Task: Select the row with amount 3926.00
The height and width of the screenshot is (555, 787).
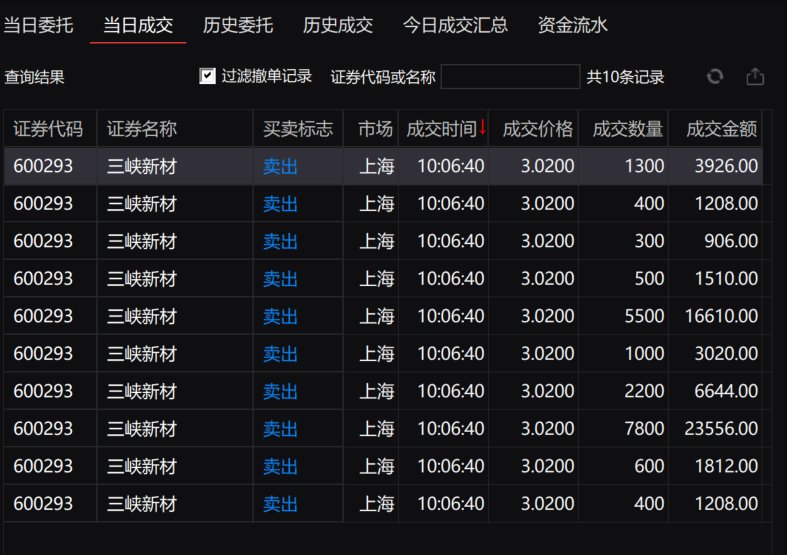Action: click(x=383, y=166)
